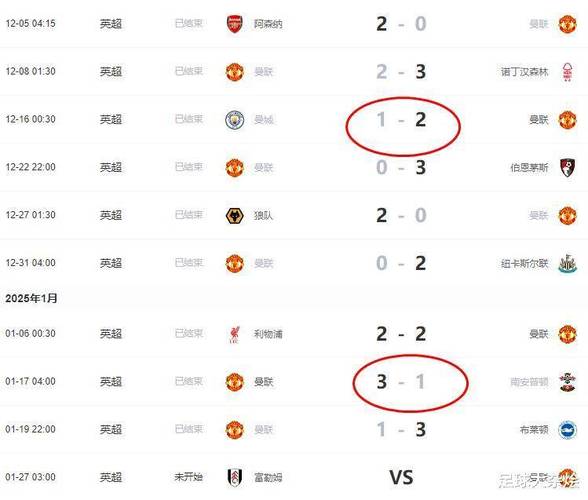
Task: Open the 纽卡斯尔联 team name link
Action: pyautogui.click(x=525, y=263)
